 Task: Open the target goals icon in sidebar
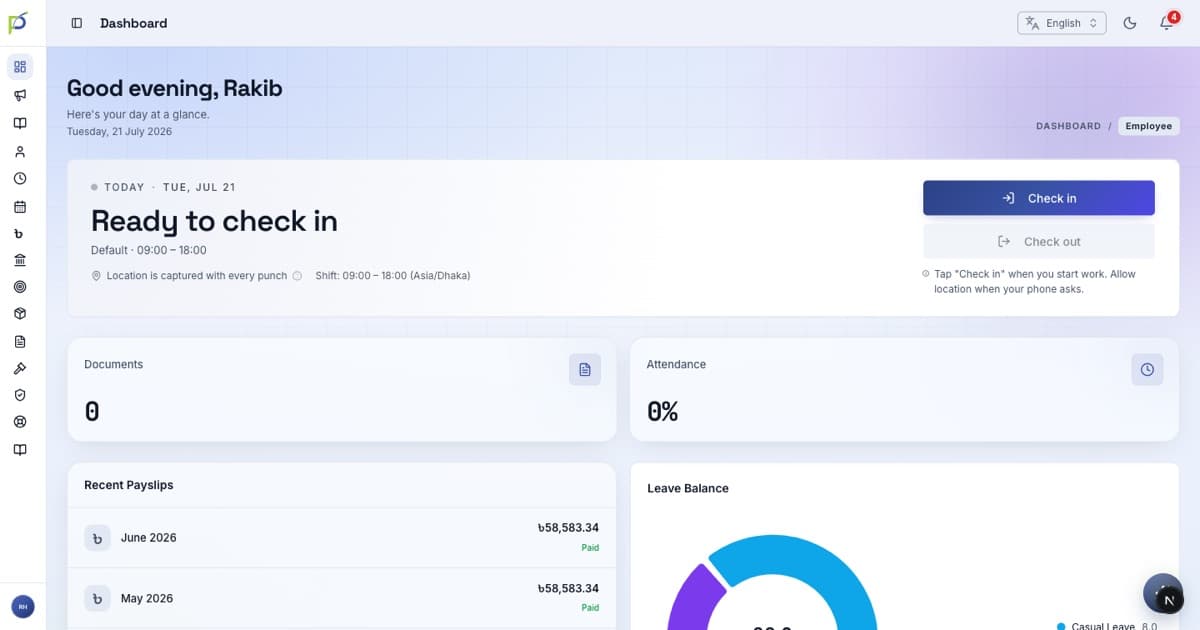tap(20, 287)
